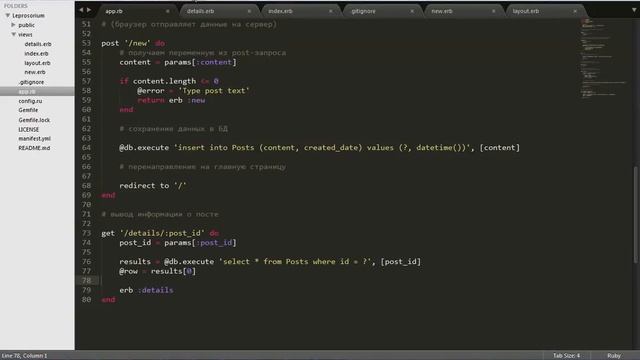640x360 pixels.
Task: Close the .gitignore tab
Action: point(412,11)
